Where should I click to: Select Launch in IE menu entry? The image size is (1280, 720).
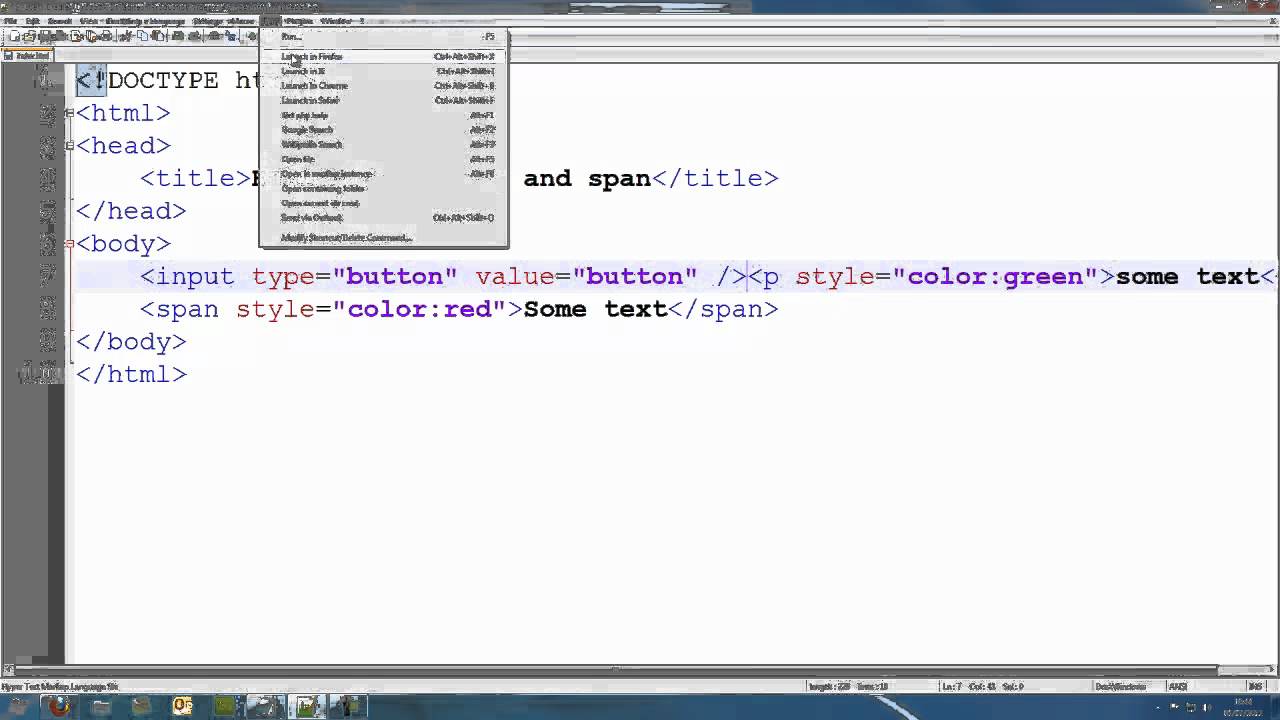pyautogui.click(x=384, y=71)
